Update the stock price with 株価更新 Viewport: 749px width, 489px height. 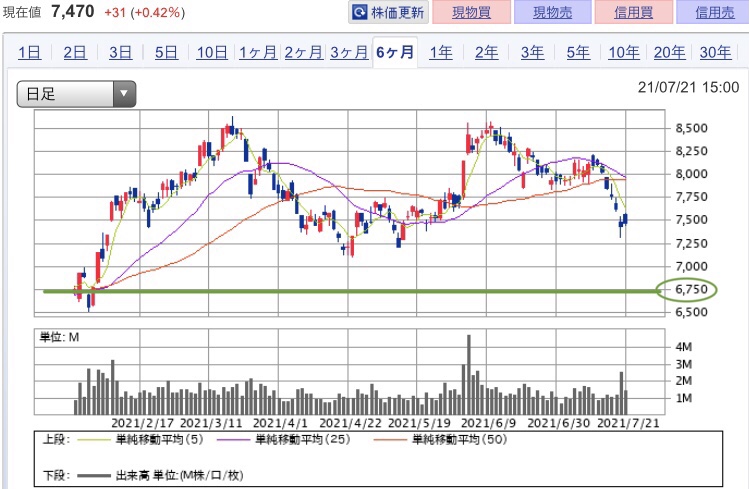(x=388, y=12)
